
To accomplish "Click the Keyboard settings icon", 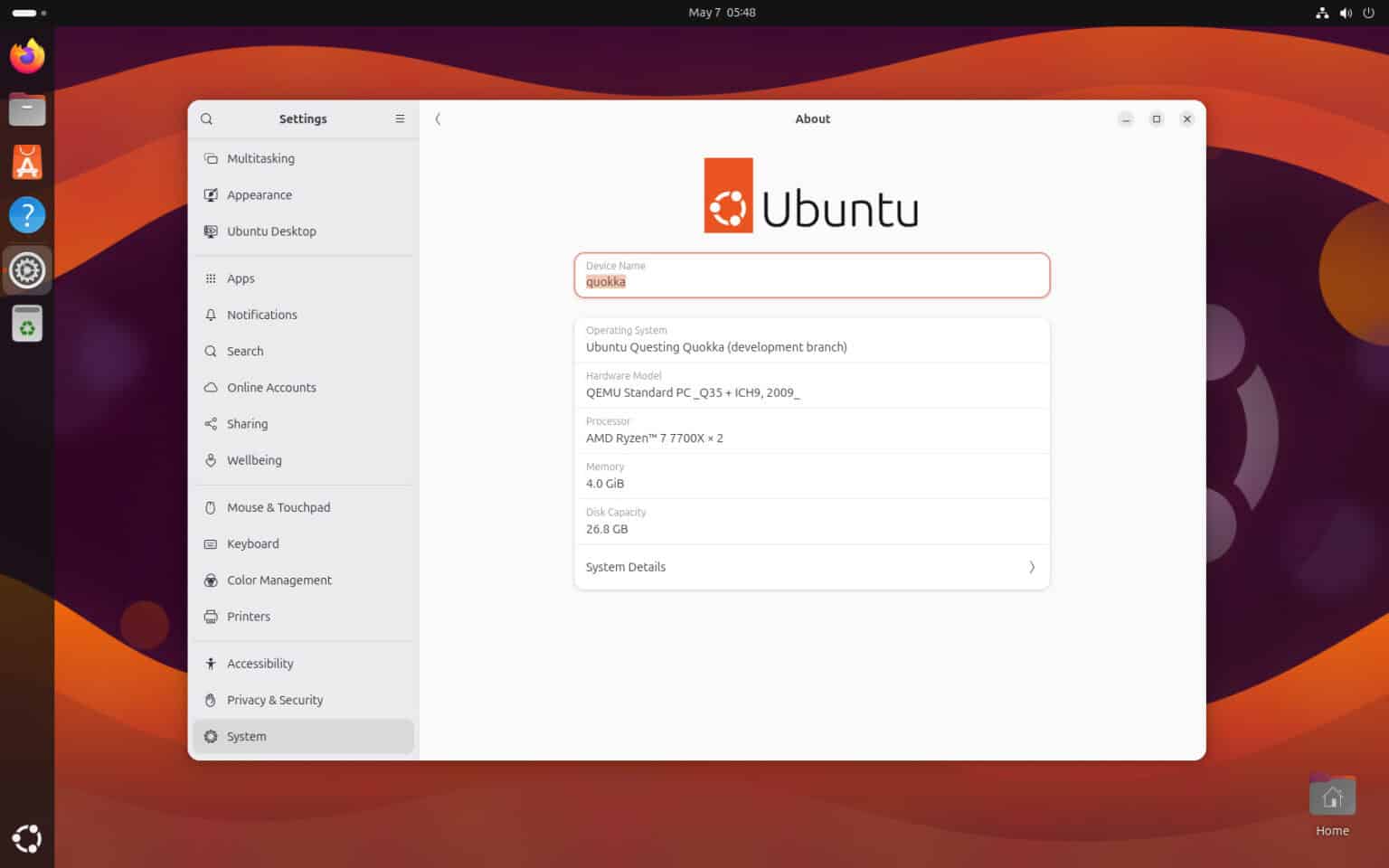I will [x=210, y=543].
